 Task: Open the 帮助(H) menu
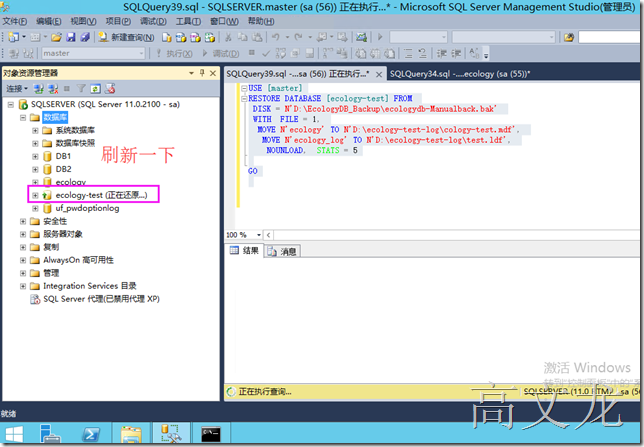point(261,21)
